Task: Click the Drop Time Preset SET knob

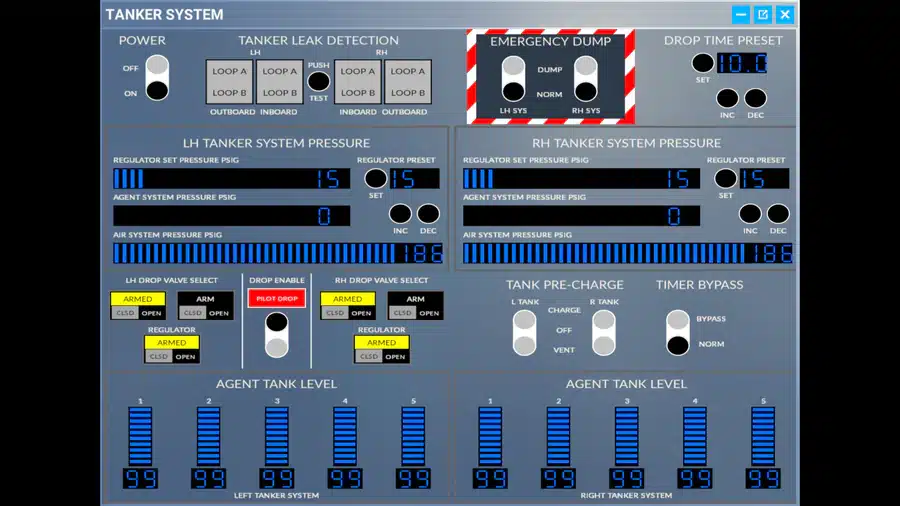Action: 703,63
